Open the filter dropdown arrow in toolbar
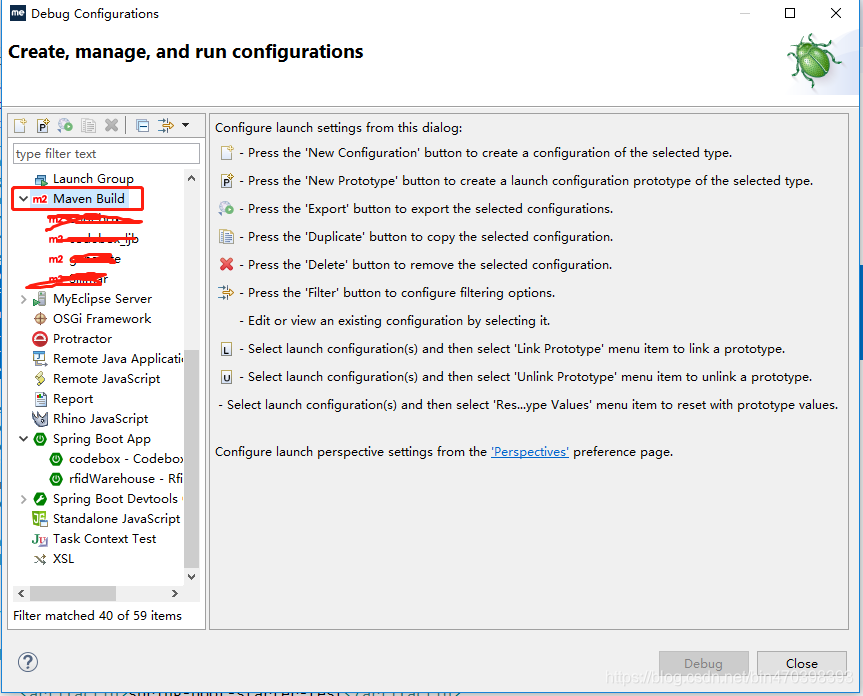 (x=186, y=125)
